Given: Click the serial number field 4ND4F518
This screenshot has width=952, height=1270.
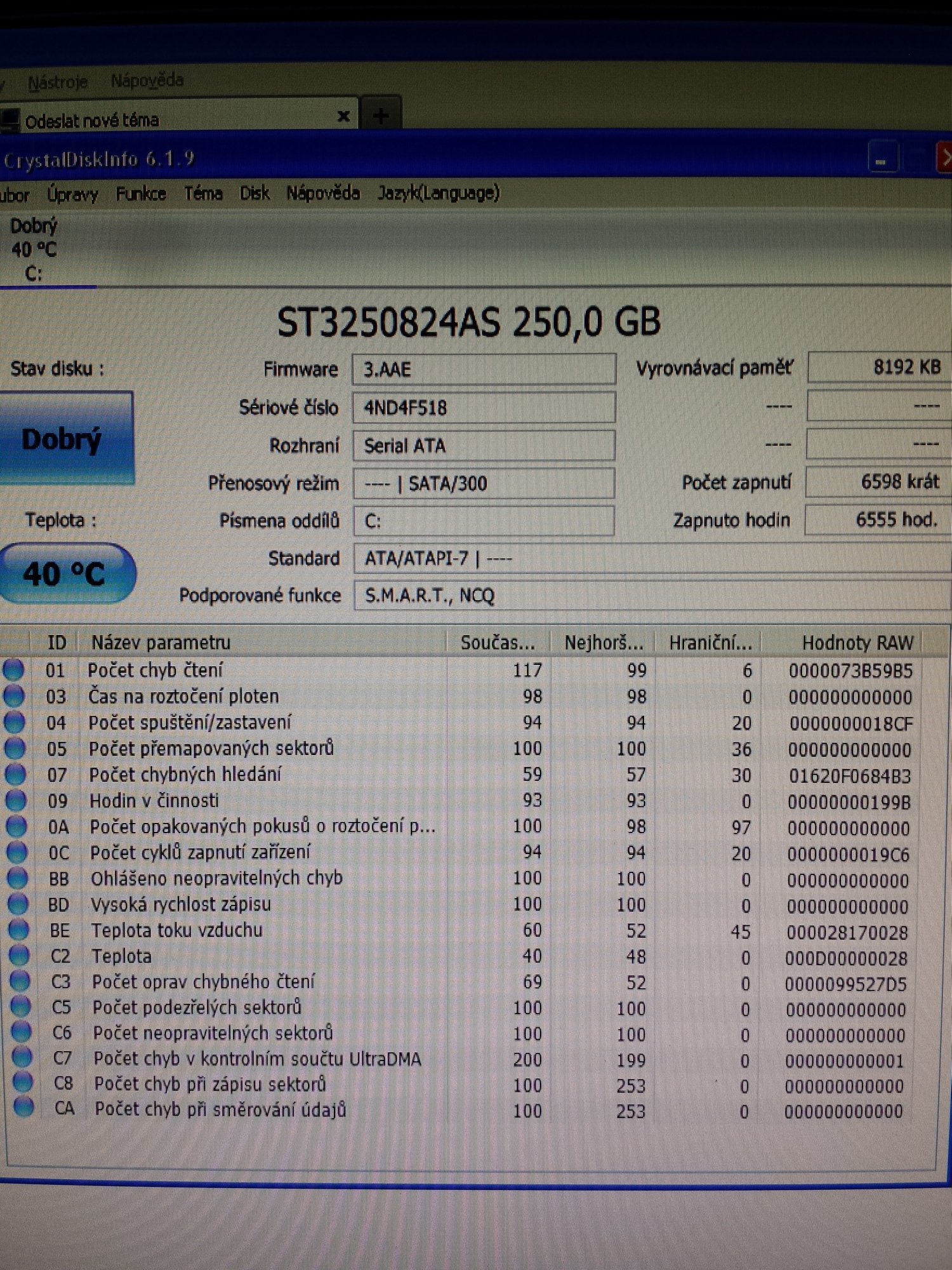Looking at the screenshot, I should (484, 407).
